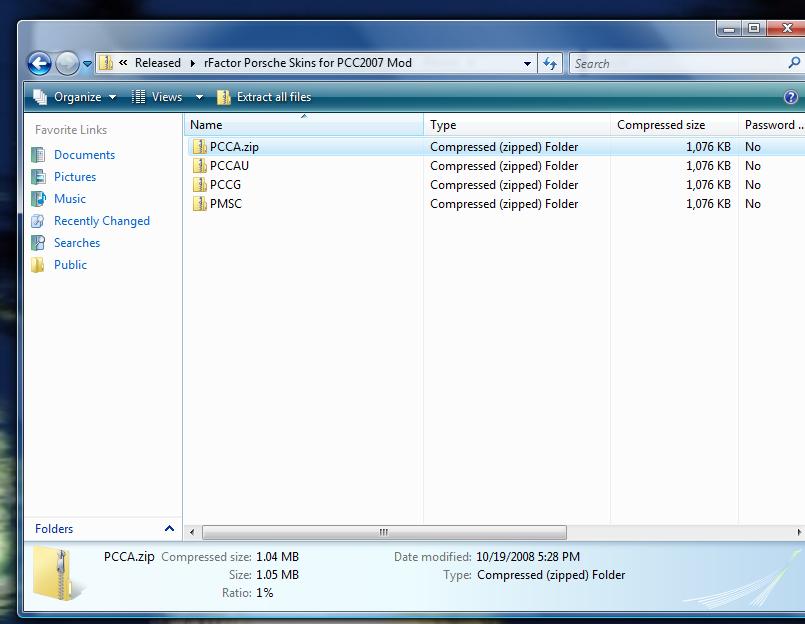This screenshot has width=805, height=624.
Task: Open Recently Changed favorite link
Action: coord(102,221)
